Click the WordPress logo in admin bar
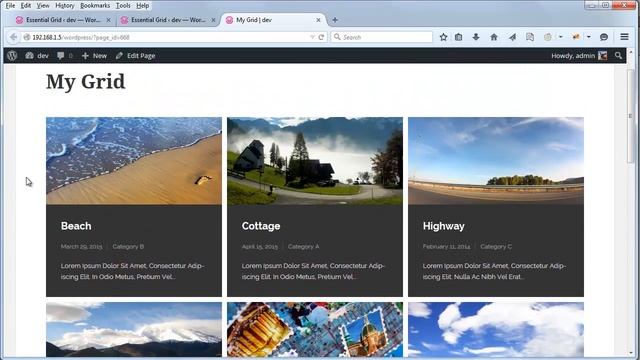This screenshot has width=640, height=360. point(12,56)
